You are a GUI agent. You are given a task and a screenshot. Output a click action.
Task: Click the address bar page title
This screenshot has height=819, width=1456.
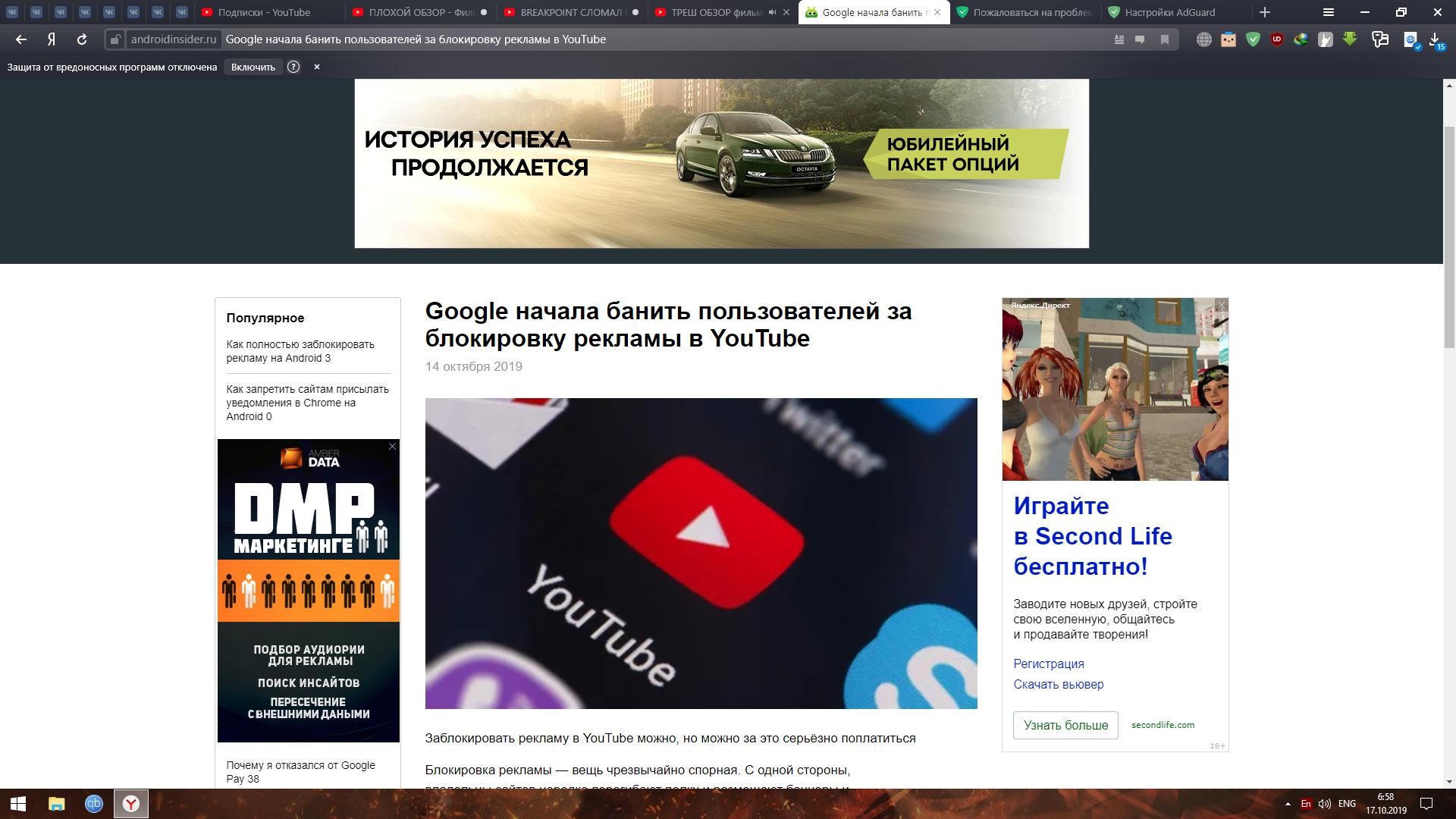(416, 39)
